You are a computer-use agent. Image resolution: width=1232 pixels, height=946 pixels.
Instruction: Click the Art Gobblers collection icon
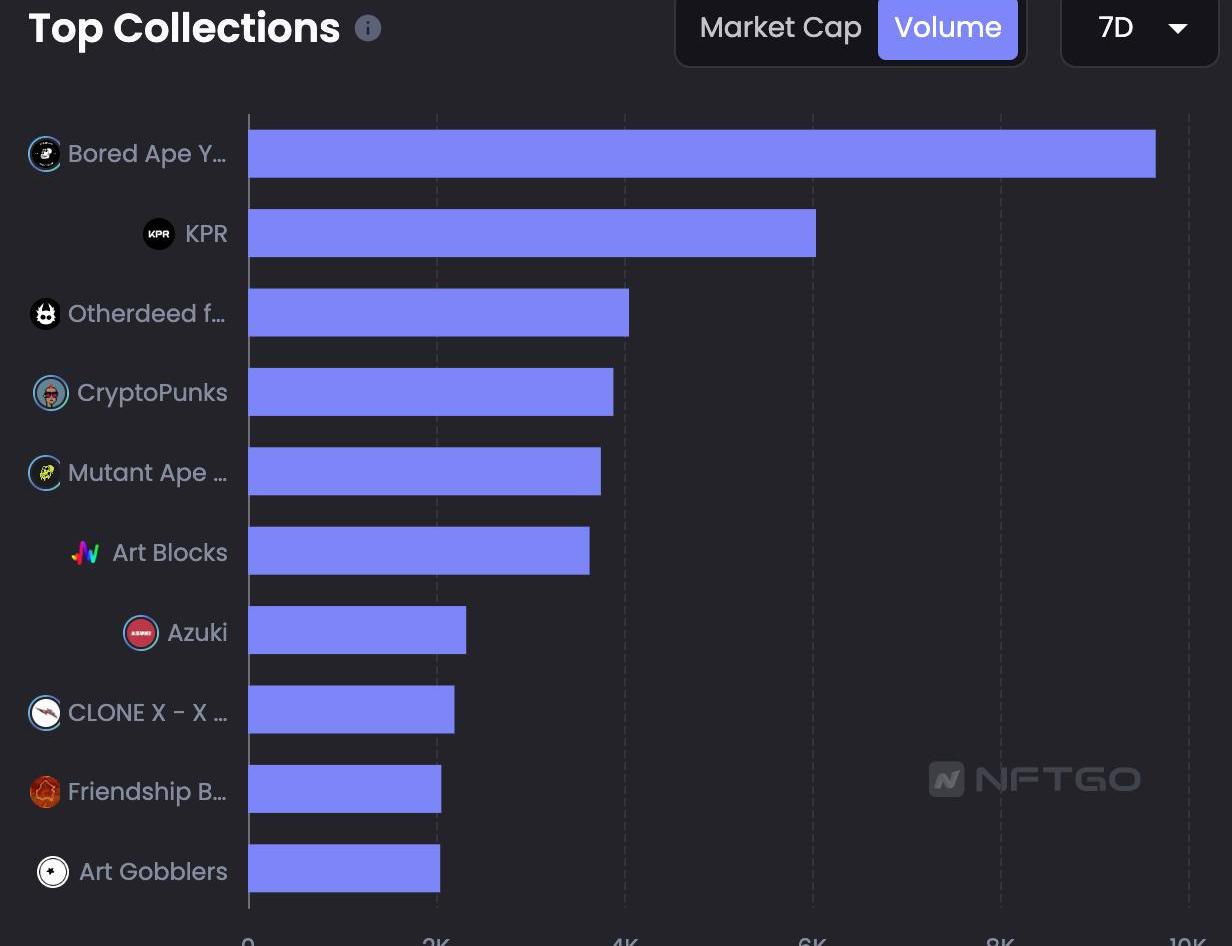[53, 872]
